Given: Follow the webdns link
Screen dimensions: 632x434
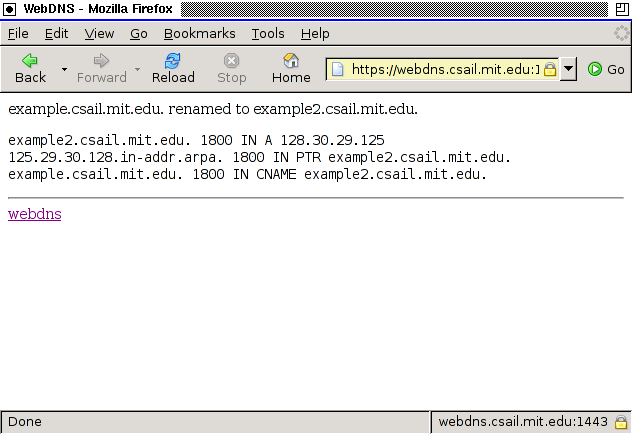Looking at the screenshot, I should (x=35, y=214).
